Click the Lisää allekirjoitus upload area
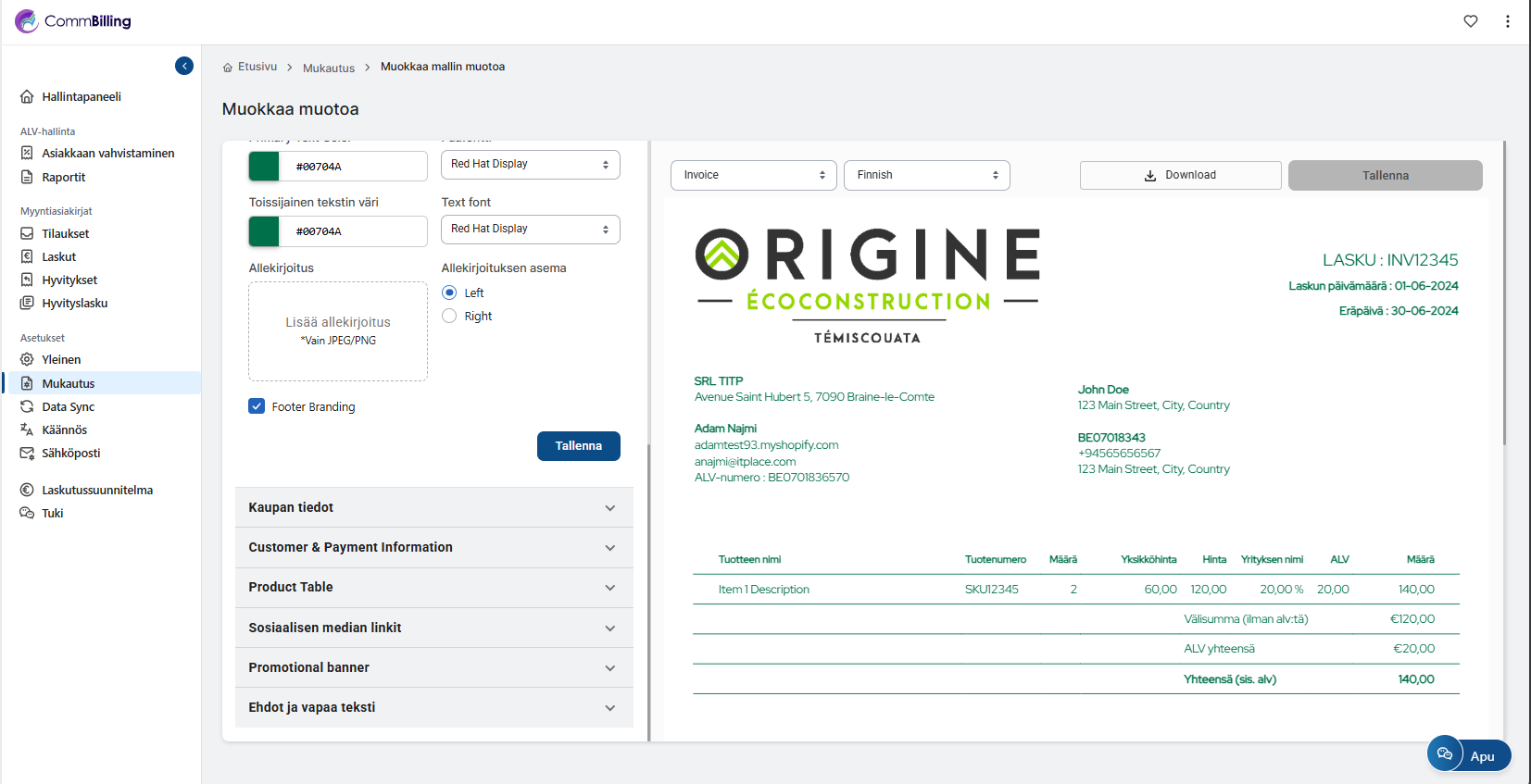1531x784 pixels. point(338,331)
